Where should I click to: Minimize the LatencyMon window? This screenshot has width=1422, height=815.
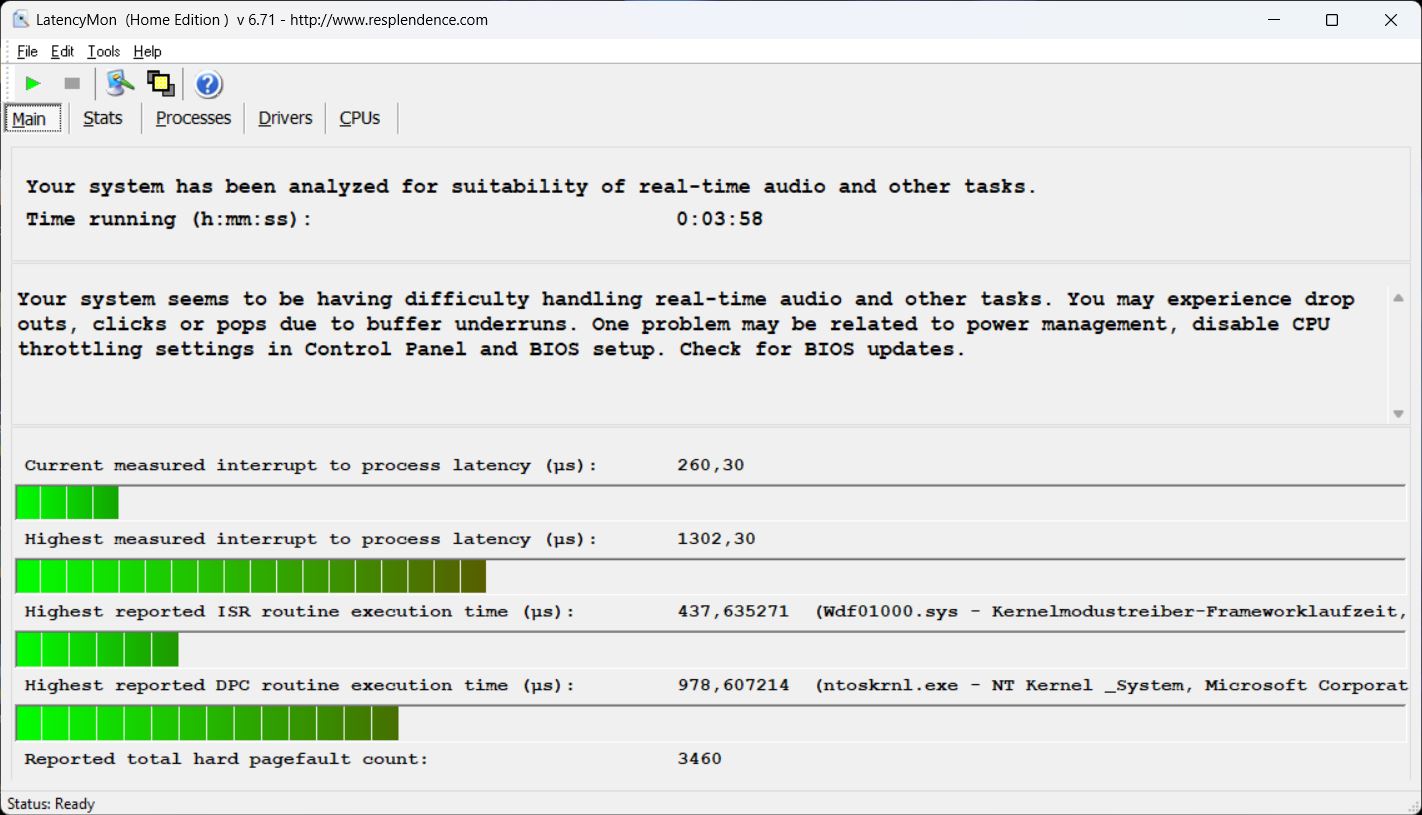coord(1273,20)
